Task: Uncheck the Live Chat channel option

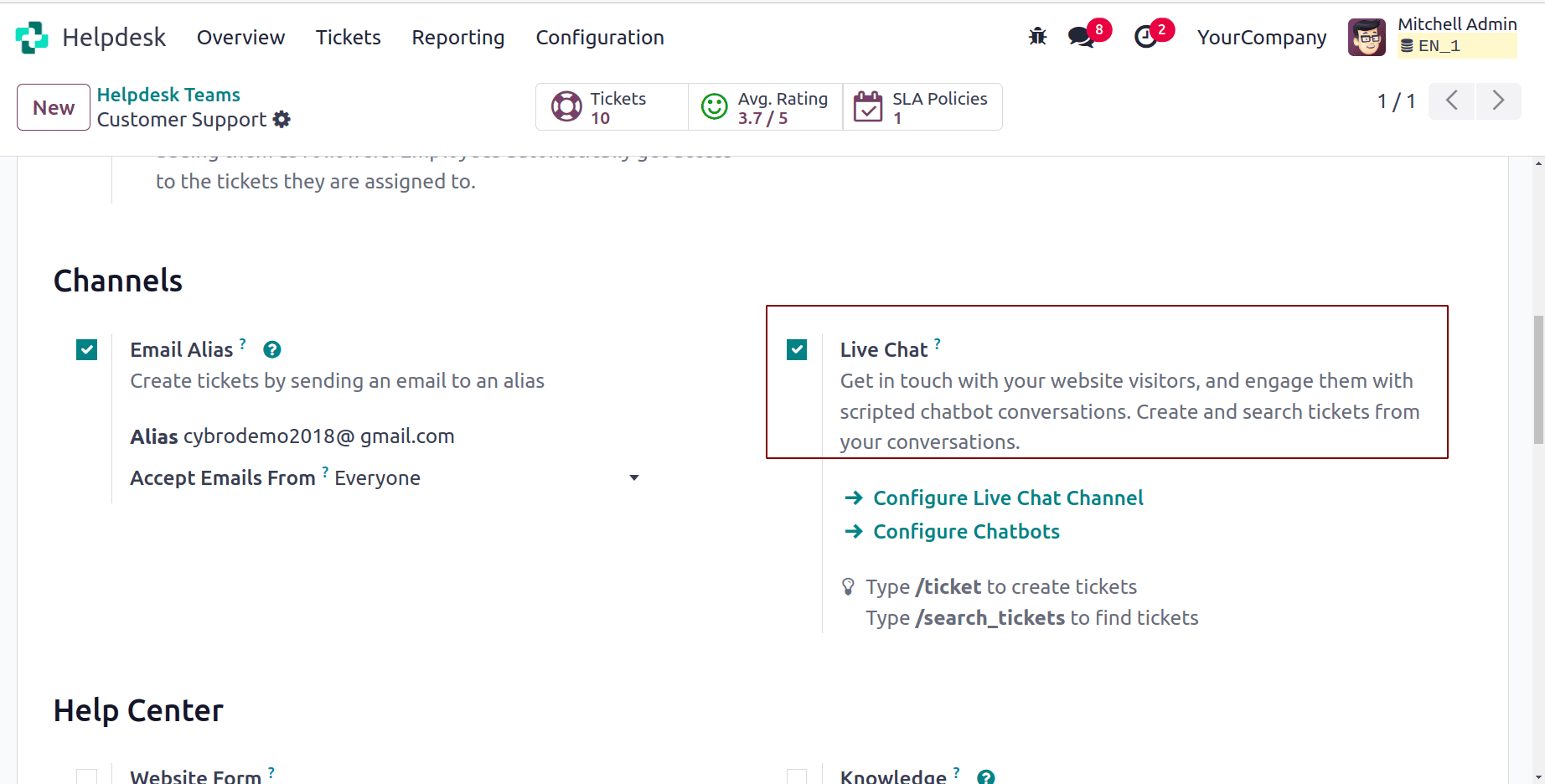Action: point(797,349)
